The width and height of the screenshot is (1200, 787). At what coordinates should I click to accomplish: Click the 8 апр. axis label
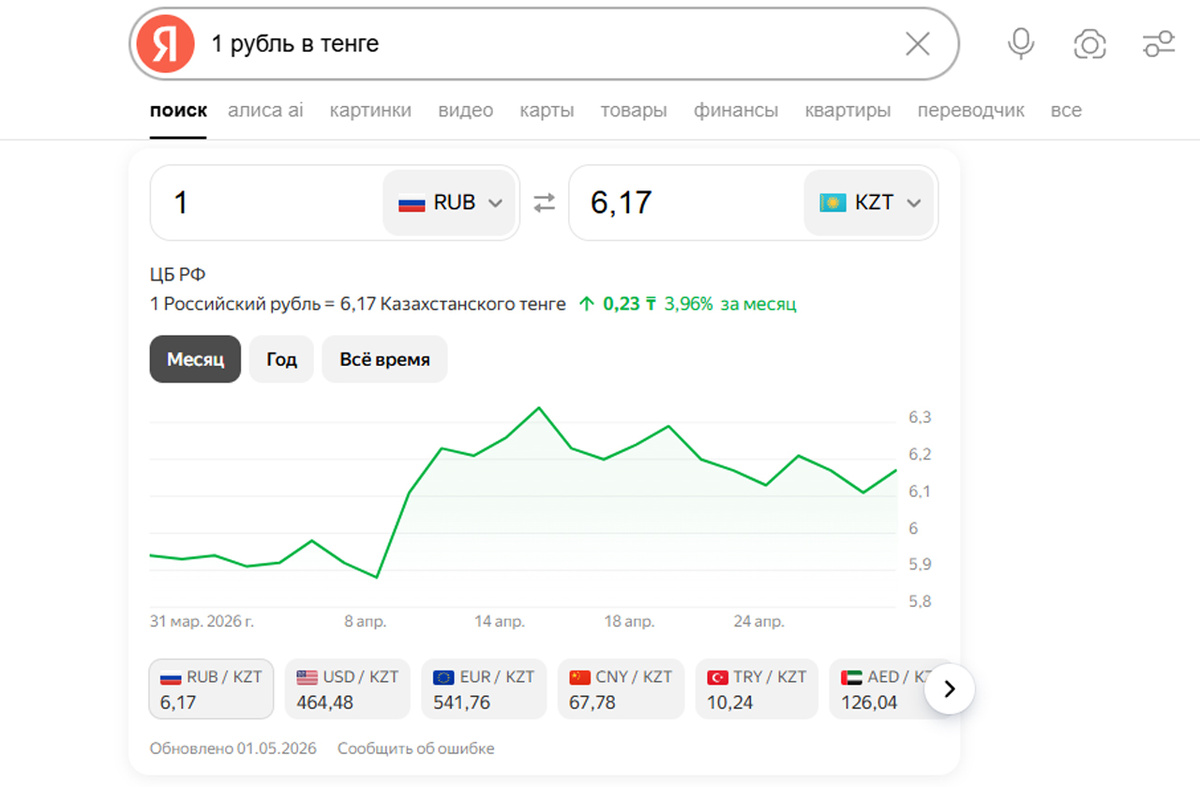pyautogui.click(x=365, y=621)
